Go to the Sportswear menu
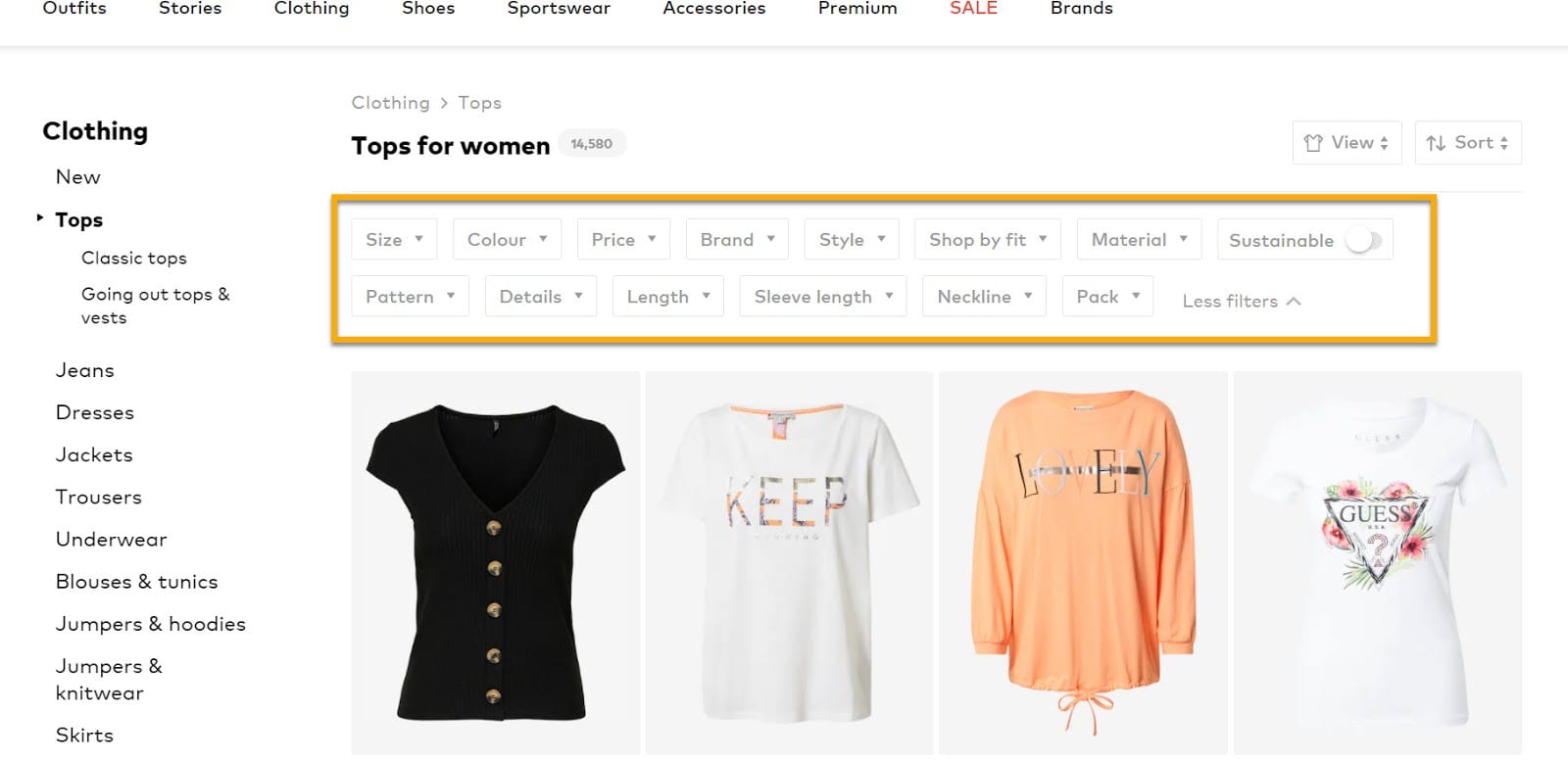 click(559, 9)
